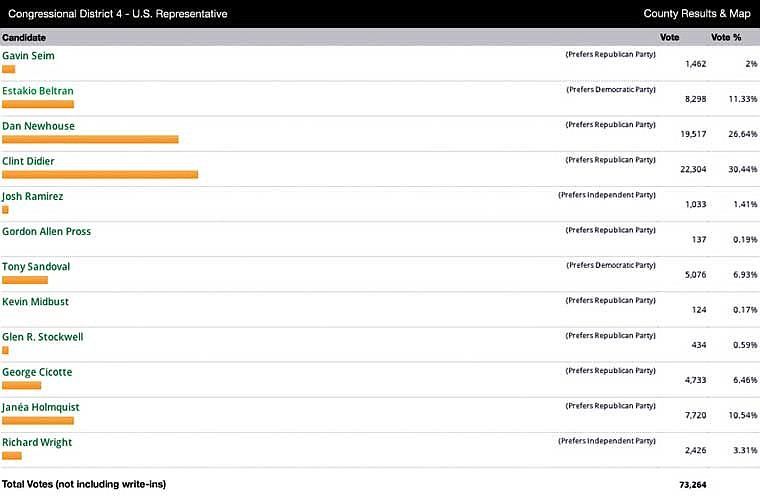The height and width of the screenshot is (501, 760).
Task: Click Clint Didier's orange vote bar
Action: point(100,175)
